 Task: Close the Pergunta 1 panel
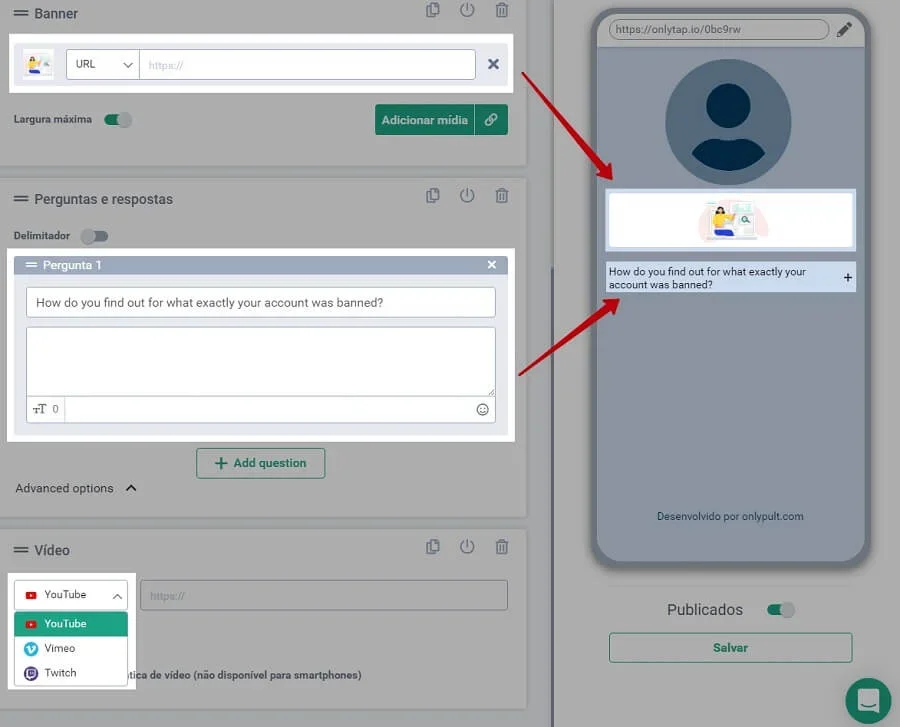(x=491, y=265)
